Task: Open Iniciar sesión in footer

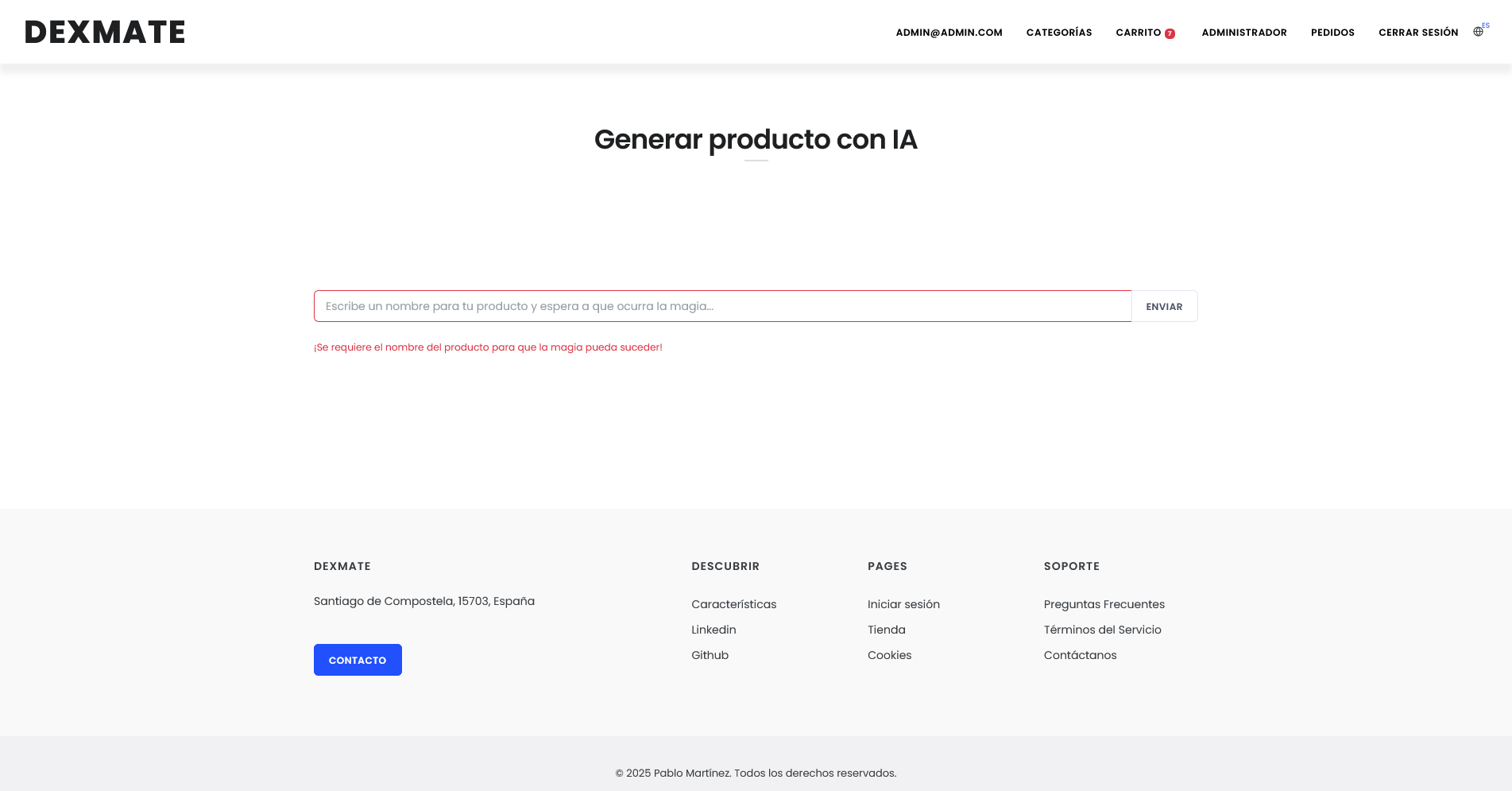Action: click(x=903, y=604)
